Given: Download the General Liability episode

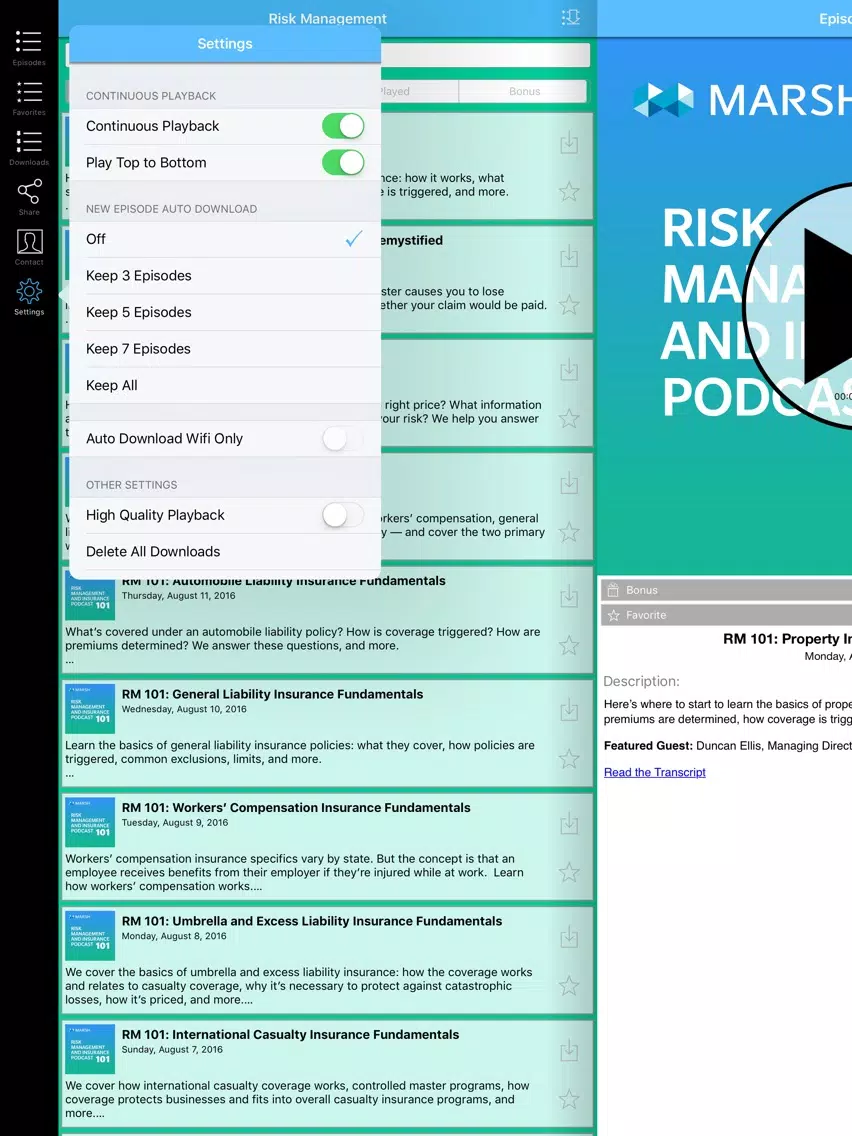Looking at the screenshot, I should [x=569, y=710].
